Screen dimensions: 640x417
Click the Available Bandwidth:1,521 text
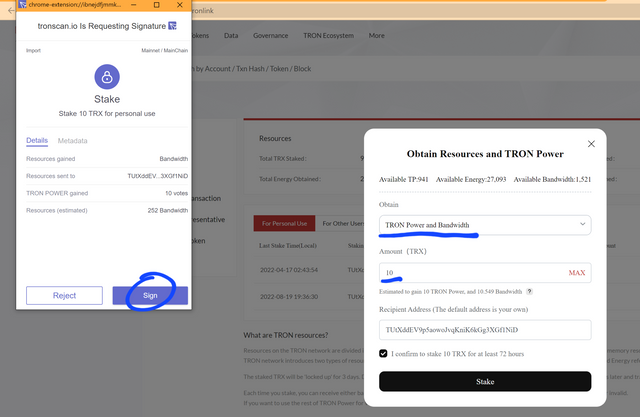pyautogui.click(x=552, y=179)
